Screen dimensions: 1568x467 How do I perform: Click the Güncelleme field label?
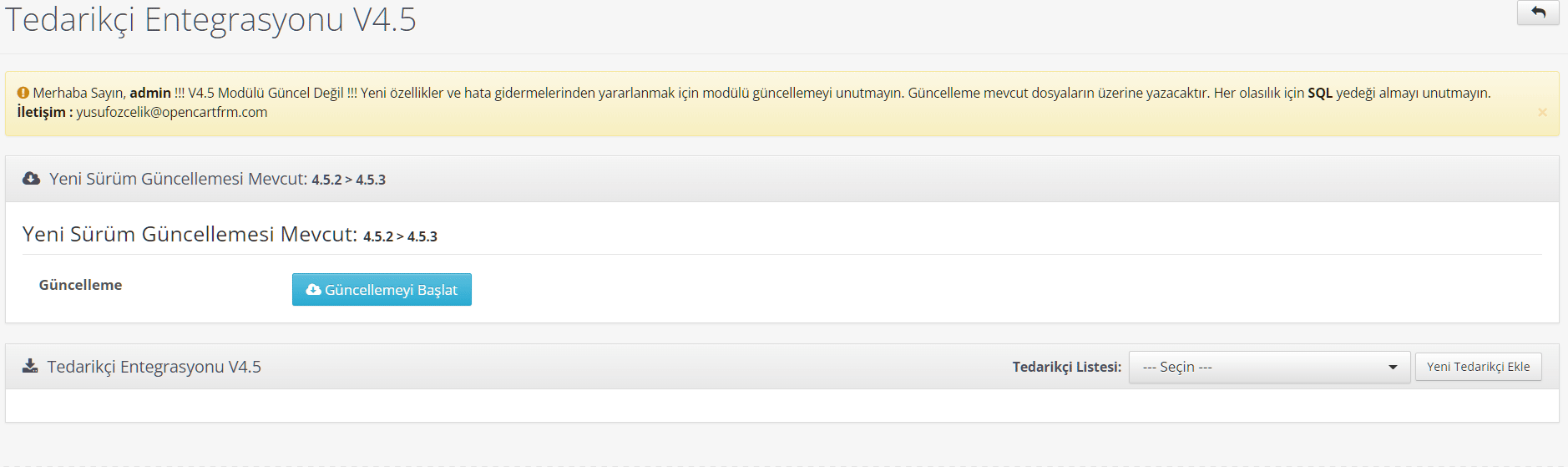(81, 285)
